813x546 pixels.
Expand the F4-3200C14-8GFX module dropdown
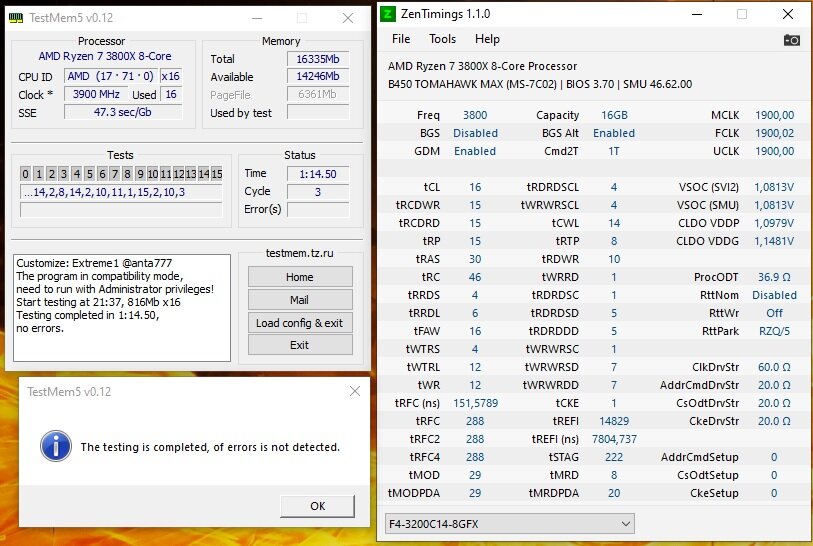[x=509, y=524]
